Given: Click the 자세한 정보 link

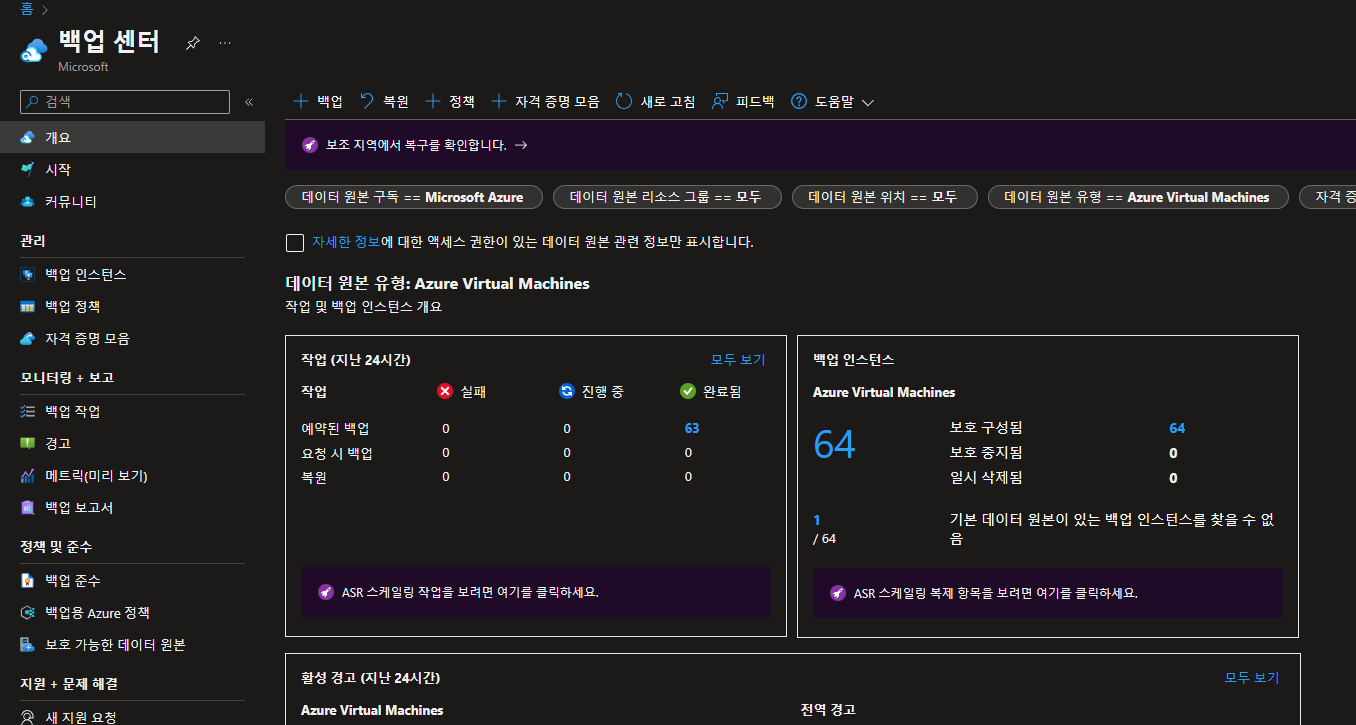Looking at the screenshot, I should tap(346, 242).
